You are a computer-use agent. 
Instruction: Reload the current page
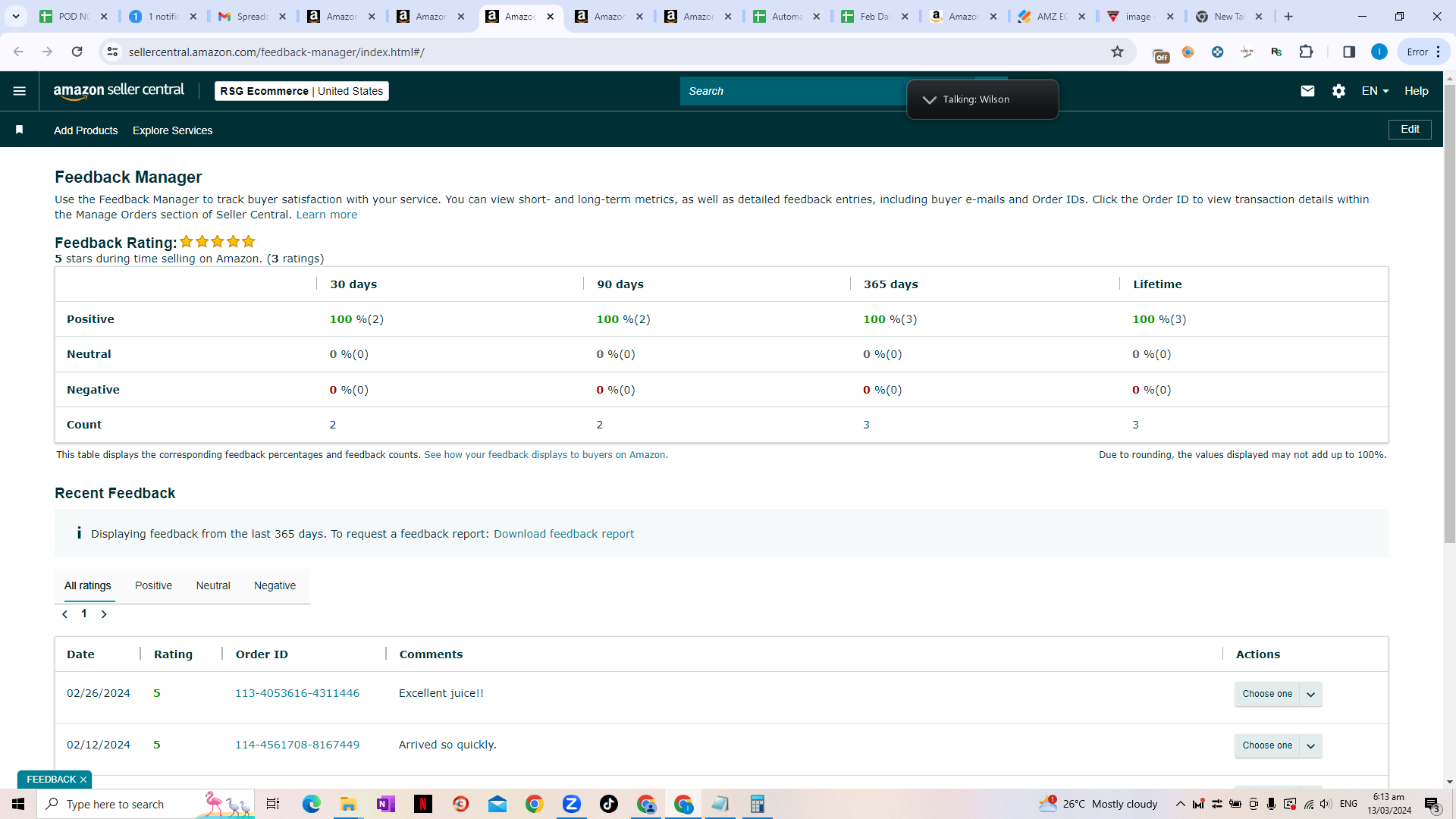click(77, 52)
